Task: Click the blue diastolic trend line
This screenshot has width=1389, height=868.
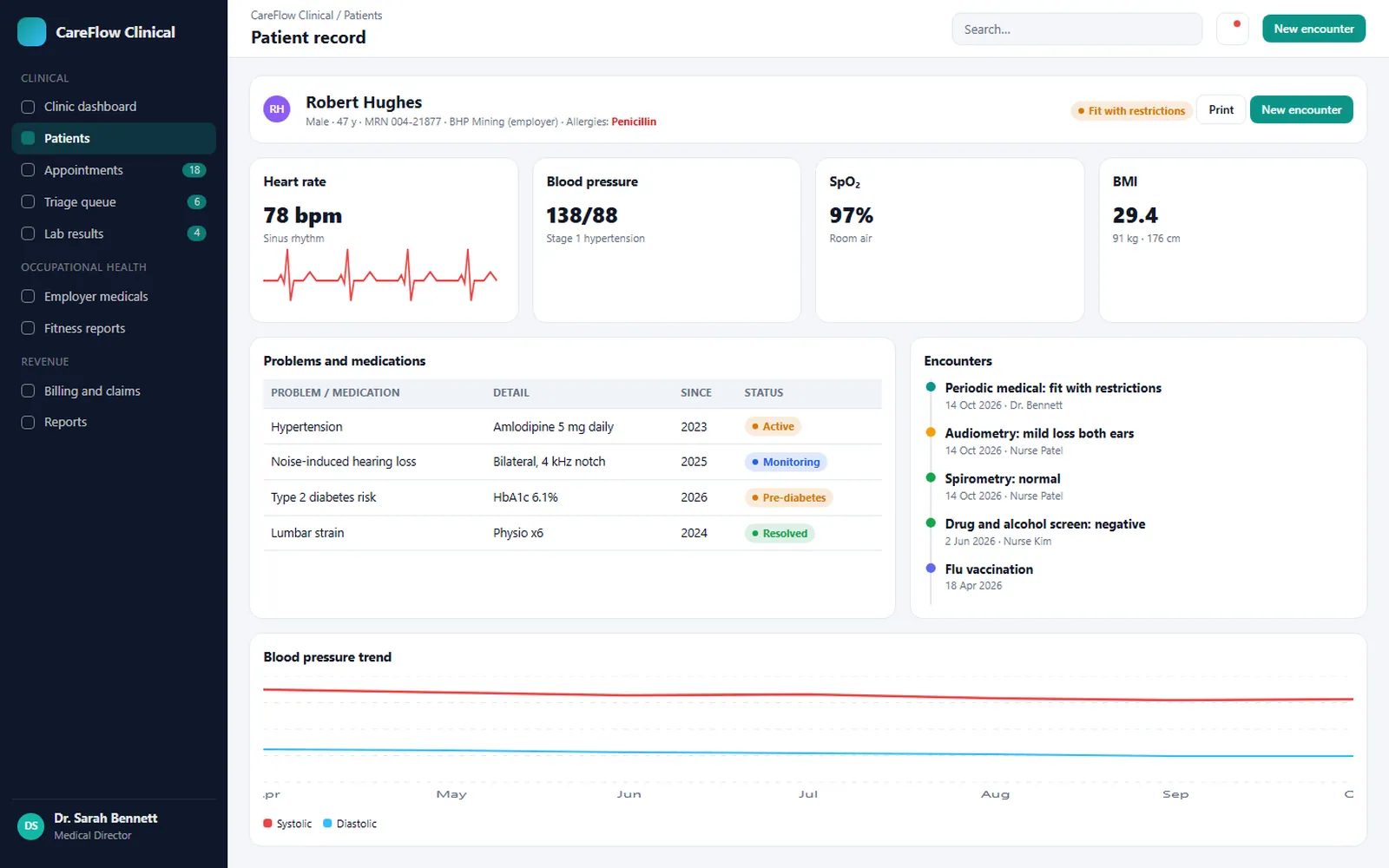Action: [807, 753]
